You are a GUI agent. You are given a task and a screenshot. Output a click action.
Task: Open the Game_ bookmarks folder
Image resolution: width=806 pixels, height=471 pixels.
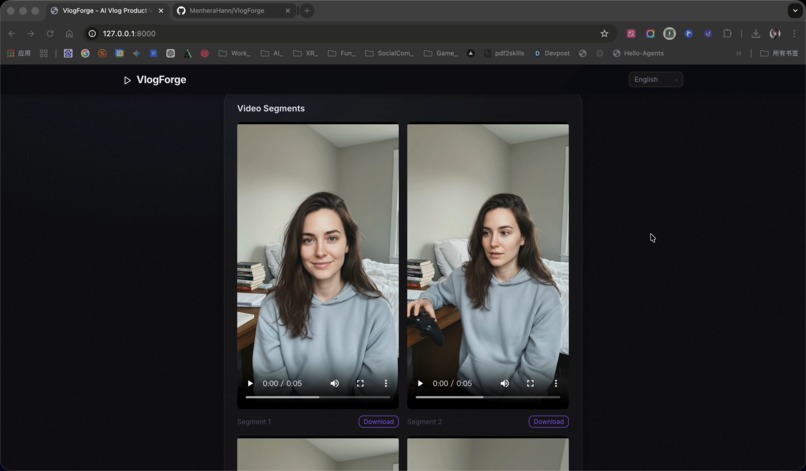point(441,53)
